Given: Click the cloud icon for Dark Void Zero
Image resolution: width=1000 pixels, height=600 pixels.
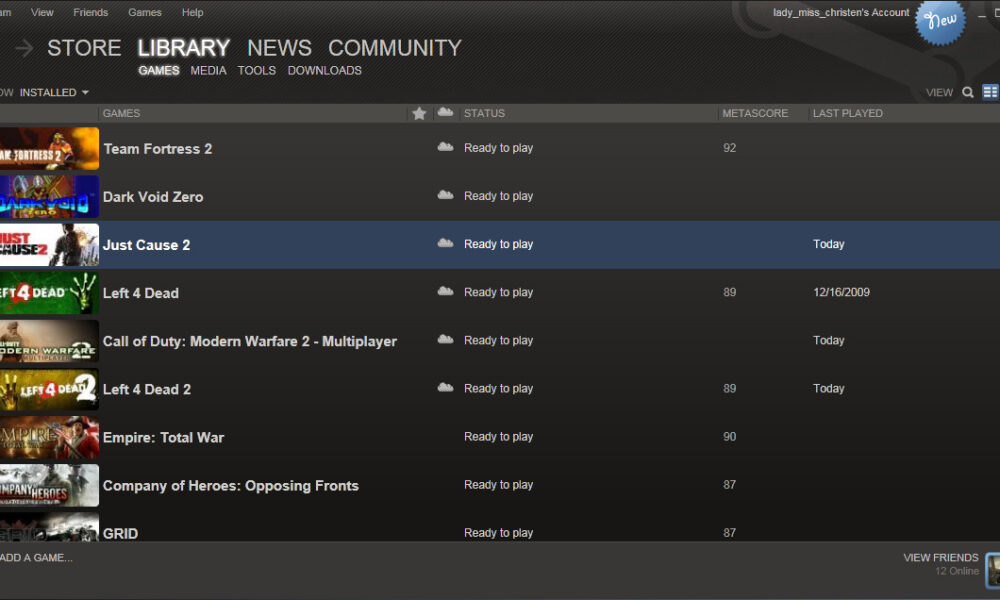Looking at the screenshot, I should (445, 195).
